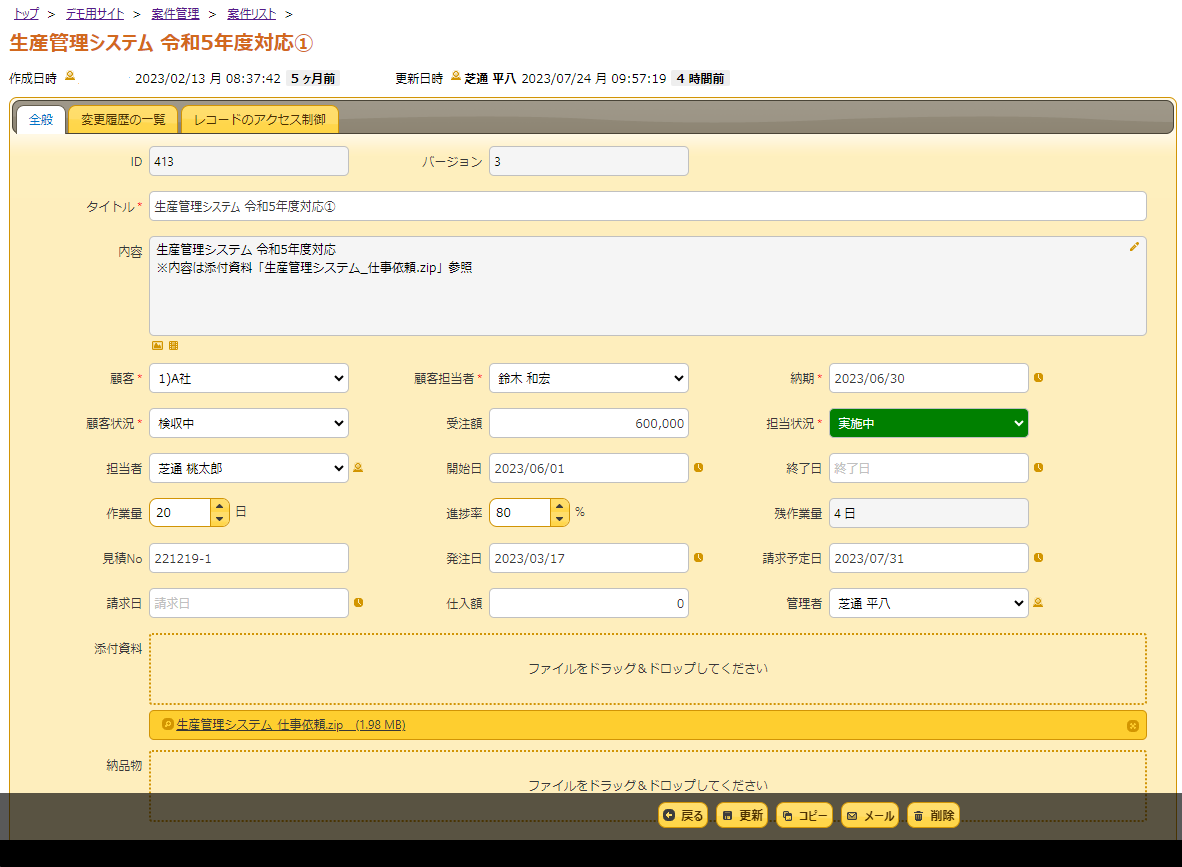Select the 顧客担当者 dropdown 鈴木 和宏

[588, 378]
